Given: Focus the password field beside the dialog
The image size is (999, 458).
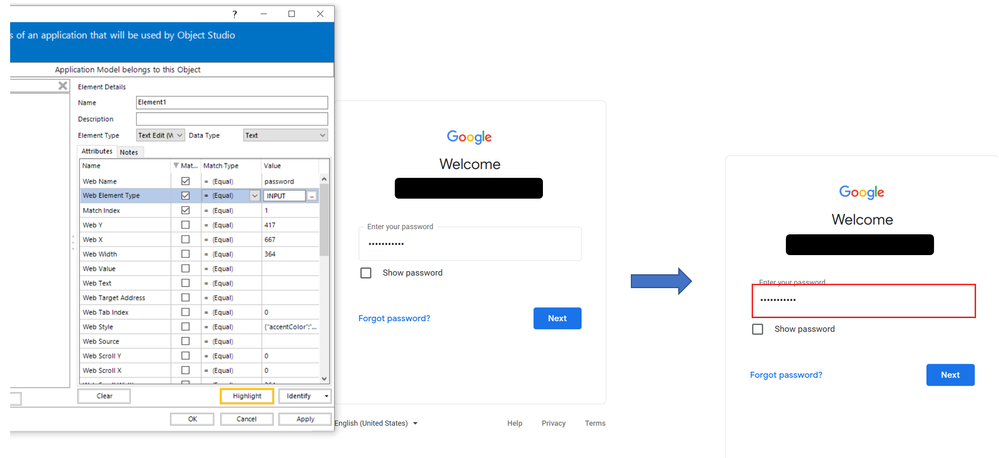Looking at the screenshot, I should (470, 244).
